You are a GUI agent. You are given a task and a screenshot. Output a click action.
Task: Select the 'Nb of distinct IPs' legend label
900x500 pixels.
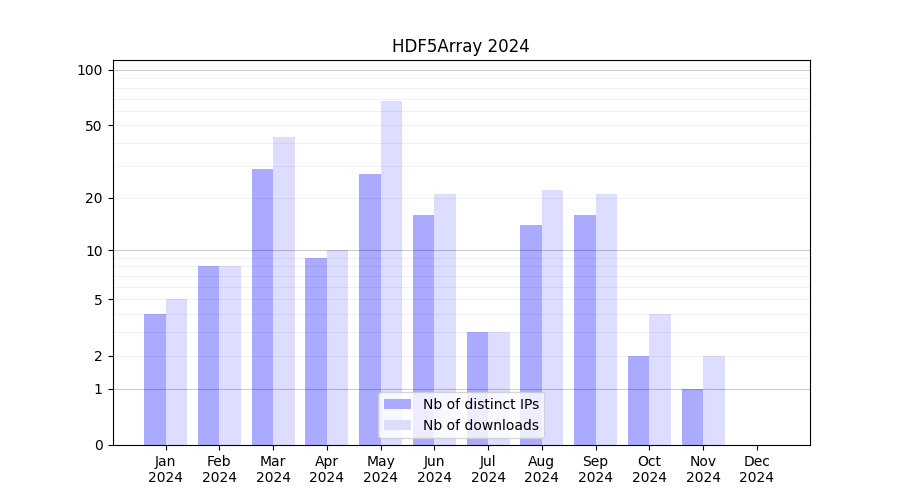480,404
